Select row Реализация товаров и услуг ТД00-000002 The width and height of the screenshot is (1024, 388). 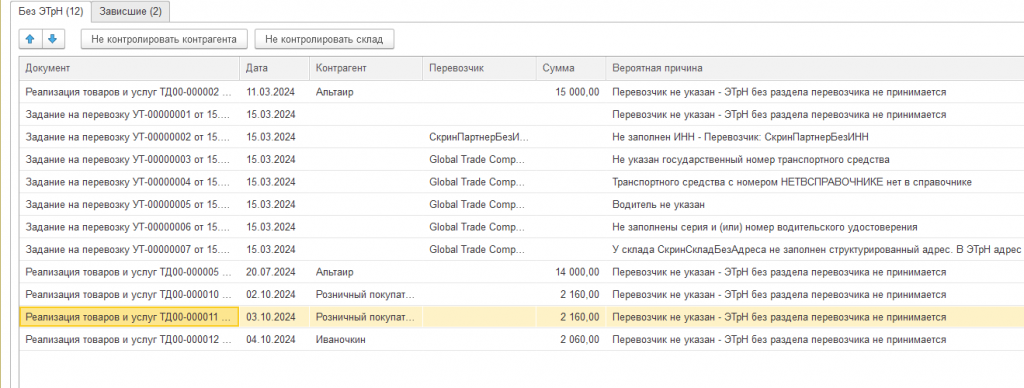(522, 92)
